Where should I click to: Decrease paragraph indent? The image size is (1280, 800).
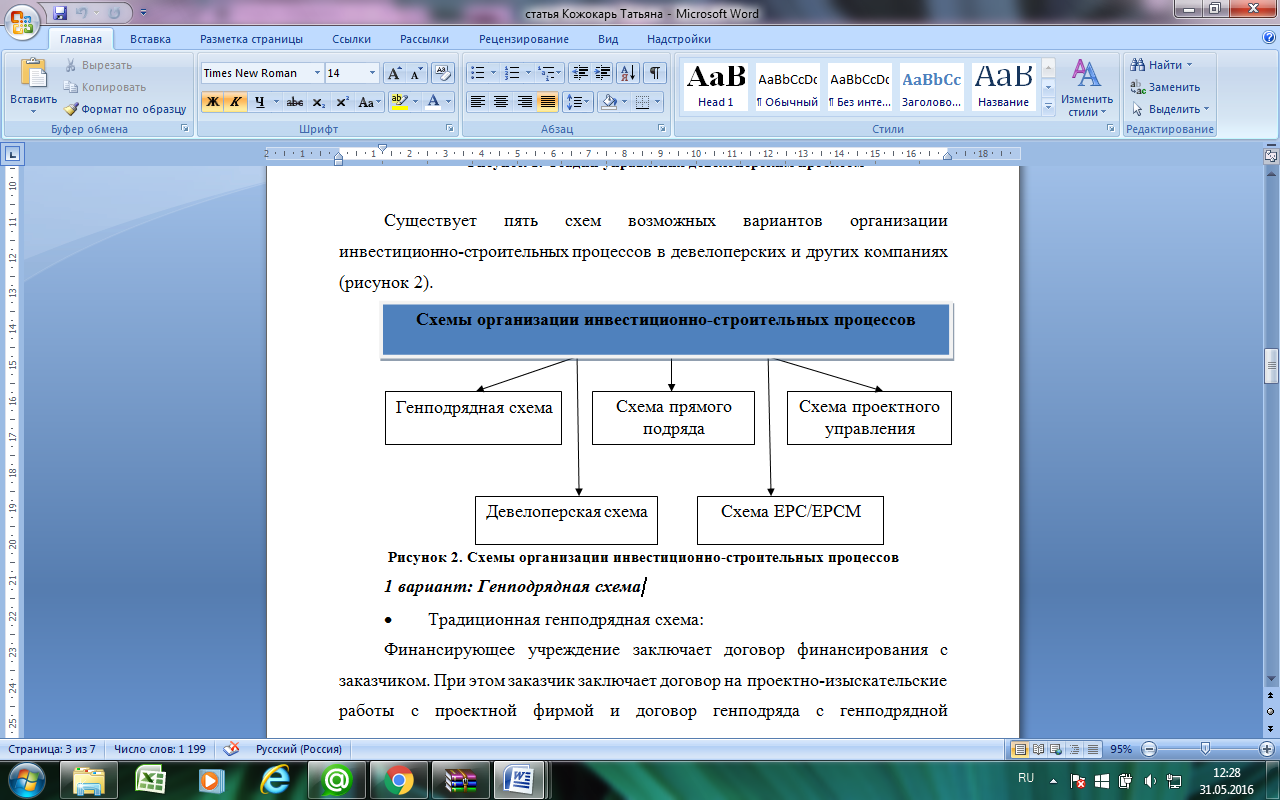click(580, 73)
